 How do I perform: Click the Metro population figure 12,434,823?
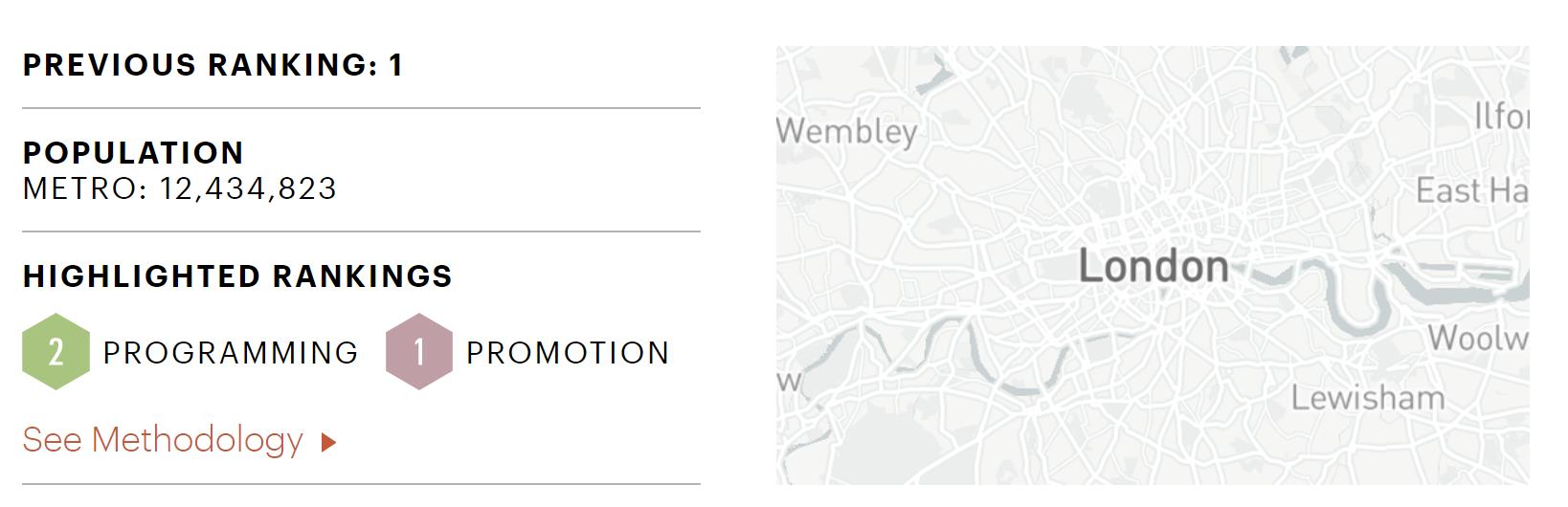click(248, 188)
